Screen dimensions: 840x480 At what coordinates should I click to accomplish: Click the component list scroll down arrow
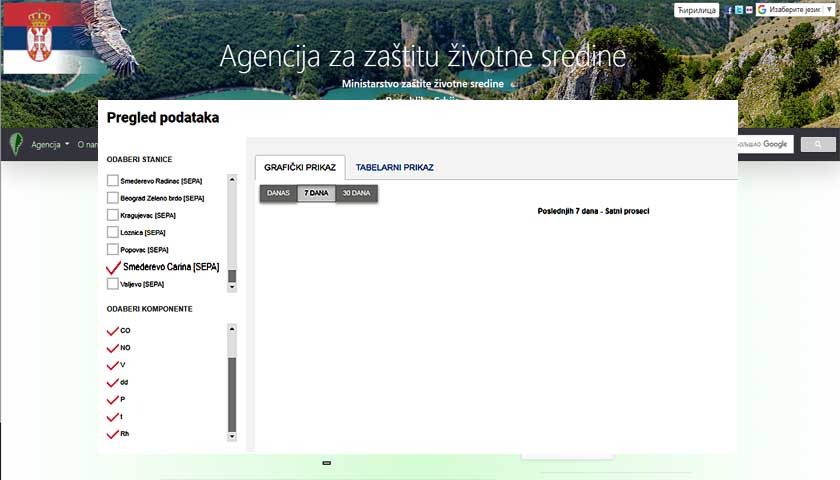(232, 436)
